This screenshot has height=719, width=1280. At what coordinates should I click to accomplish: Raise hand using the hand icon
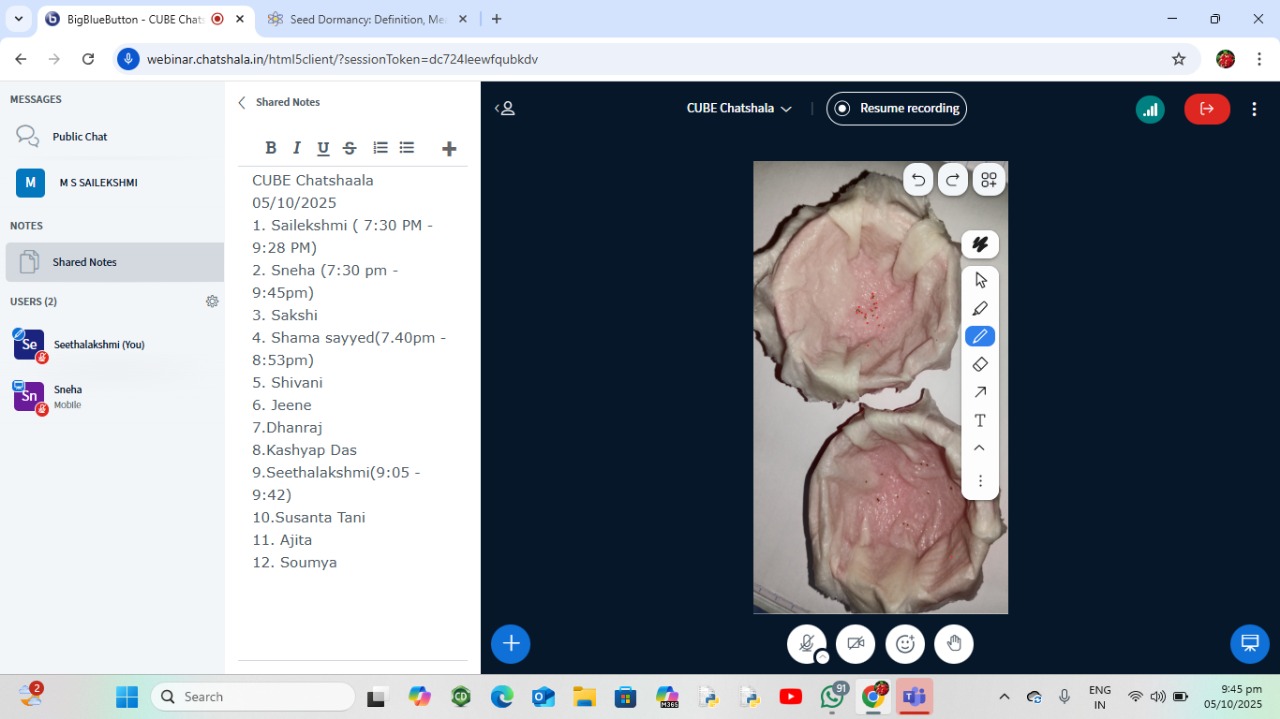(954, 643)
